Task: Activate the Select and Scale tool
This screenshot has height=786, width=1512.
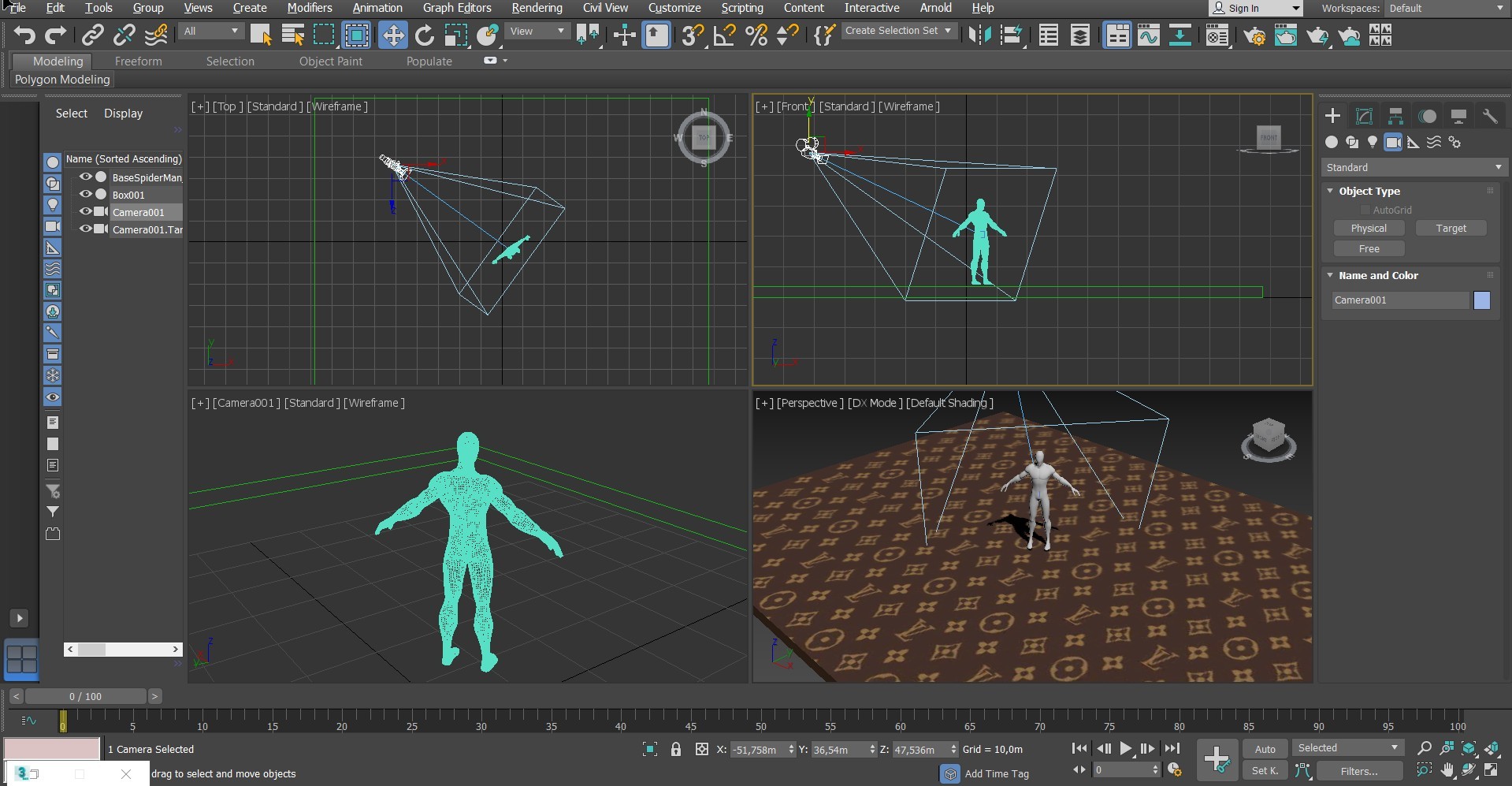Action: 456,35
